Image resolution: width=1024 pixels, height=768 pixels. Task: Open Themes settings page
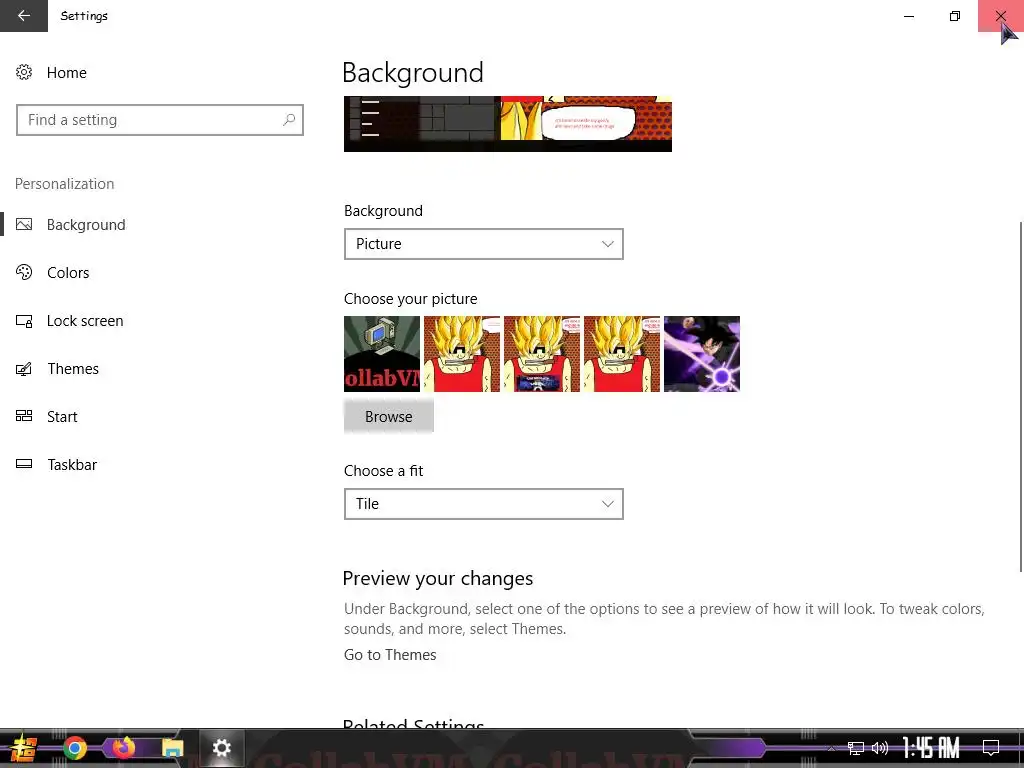(x=73, y=369)
